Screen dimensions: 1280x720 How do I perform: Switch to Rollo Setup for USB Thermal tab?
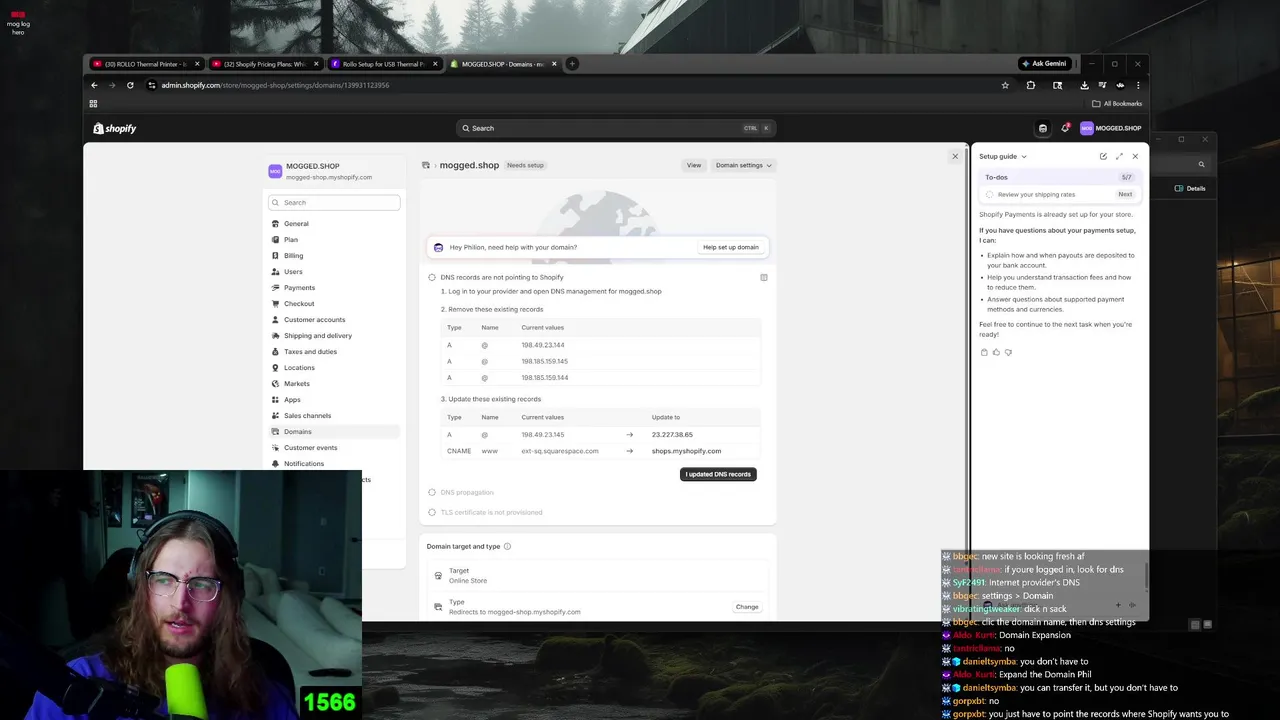384,64
